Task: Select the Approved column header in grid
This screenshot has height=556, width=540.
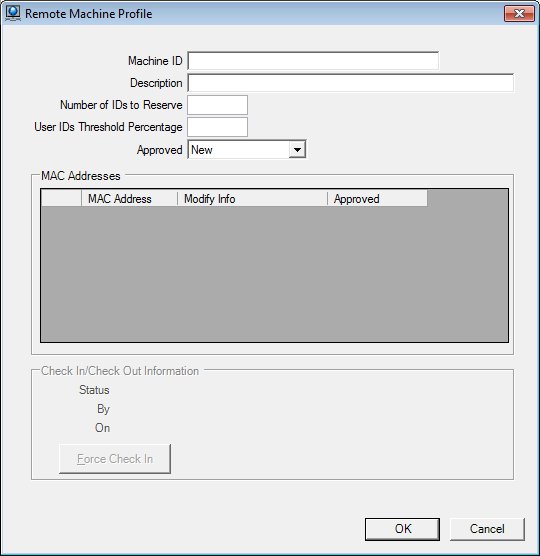Action: [377, 199]
